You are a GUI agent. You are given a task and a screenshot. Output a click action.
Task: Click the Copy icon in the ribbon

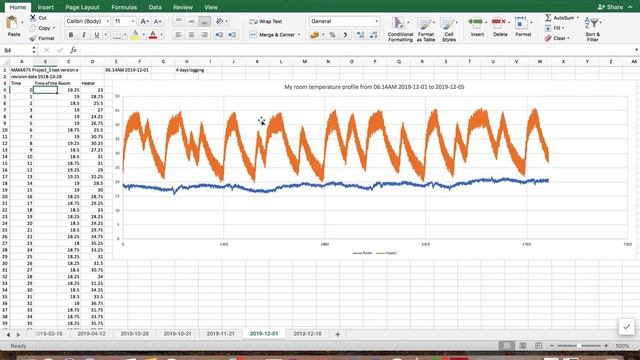point(33,28)
